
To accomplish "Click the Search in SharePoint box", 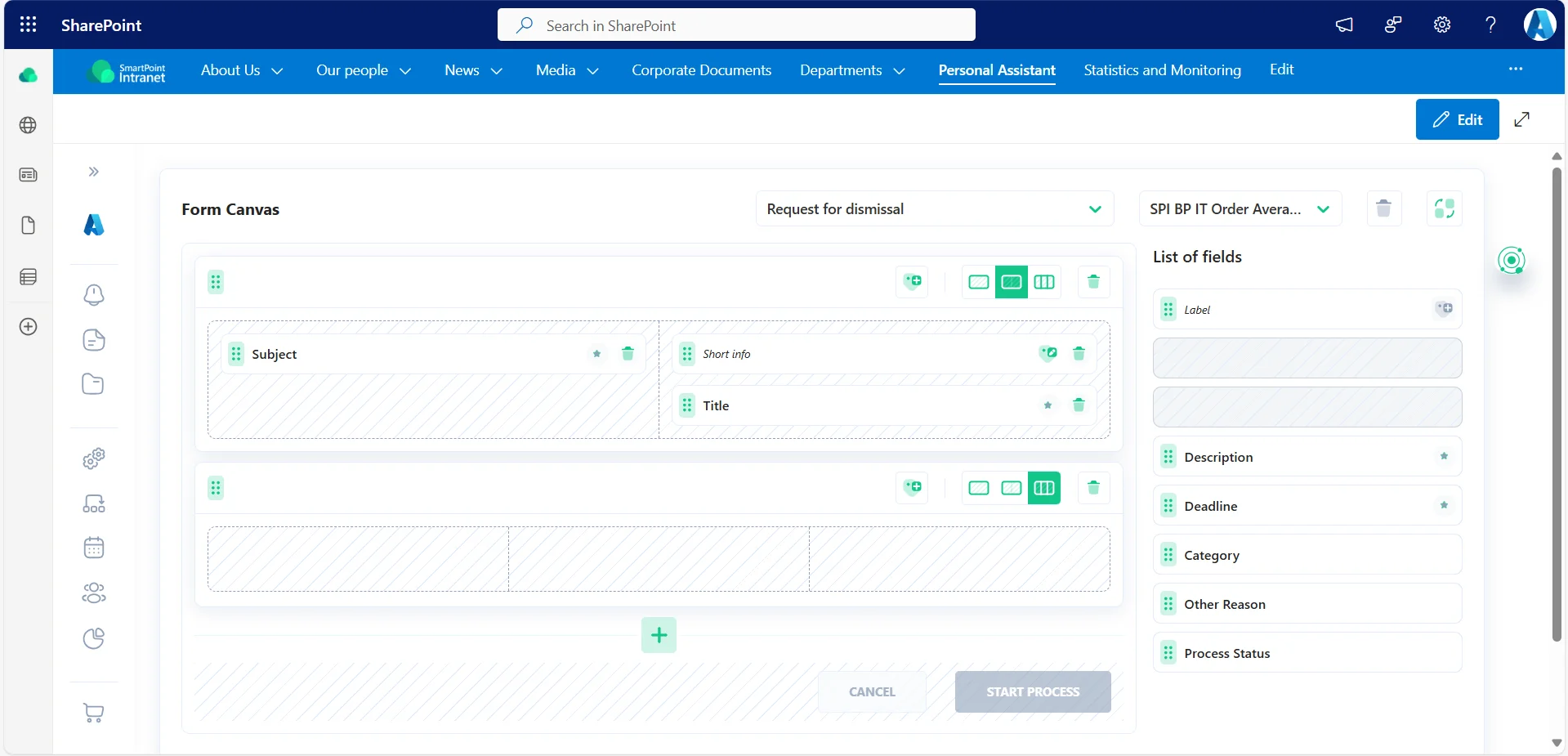I will pos(736,25).
